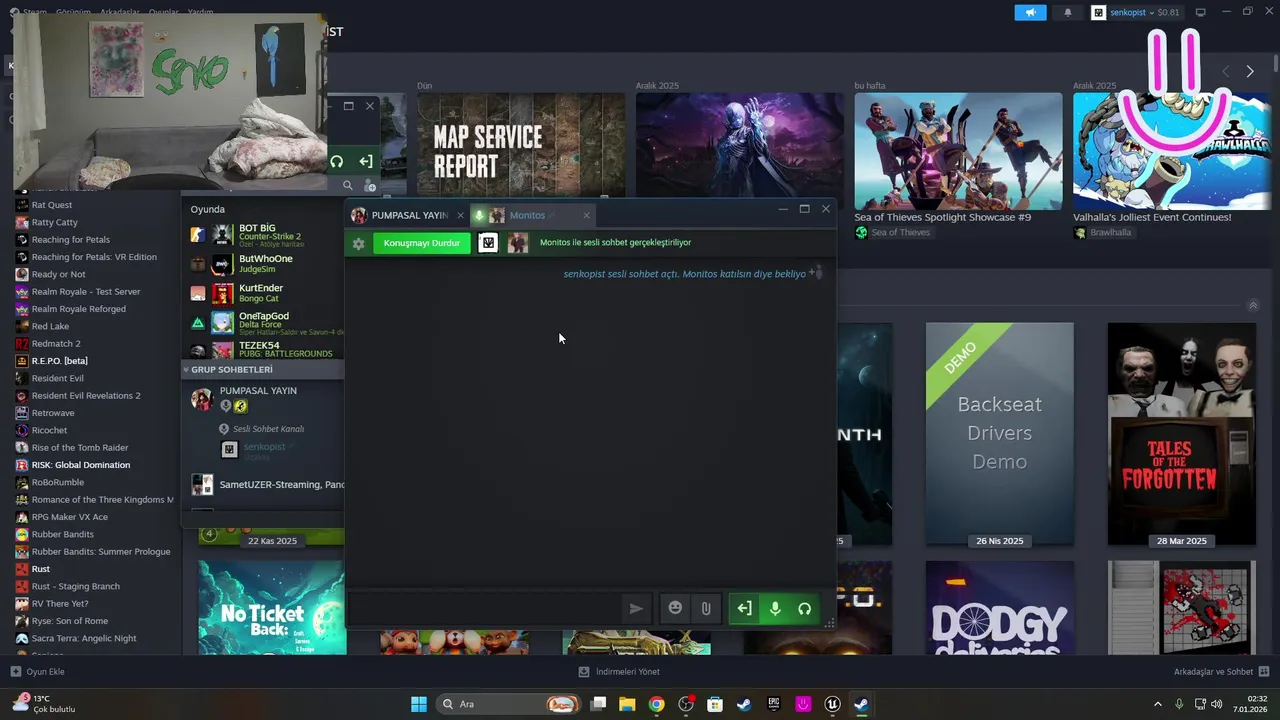Click Big Picture mode monitor icon
Viewport: 1280px width, 720px height.
(x=1200, y=12)
